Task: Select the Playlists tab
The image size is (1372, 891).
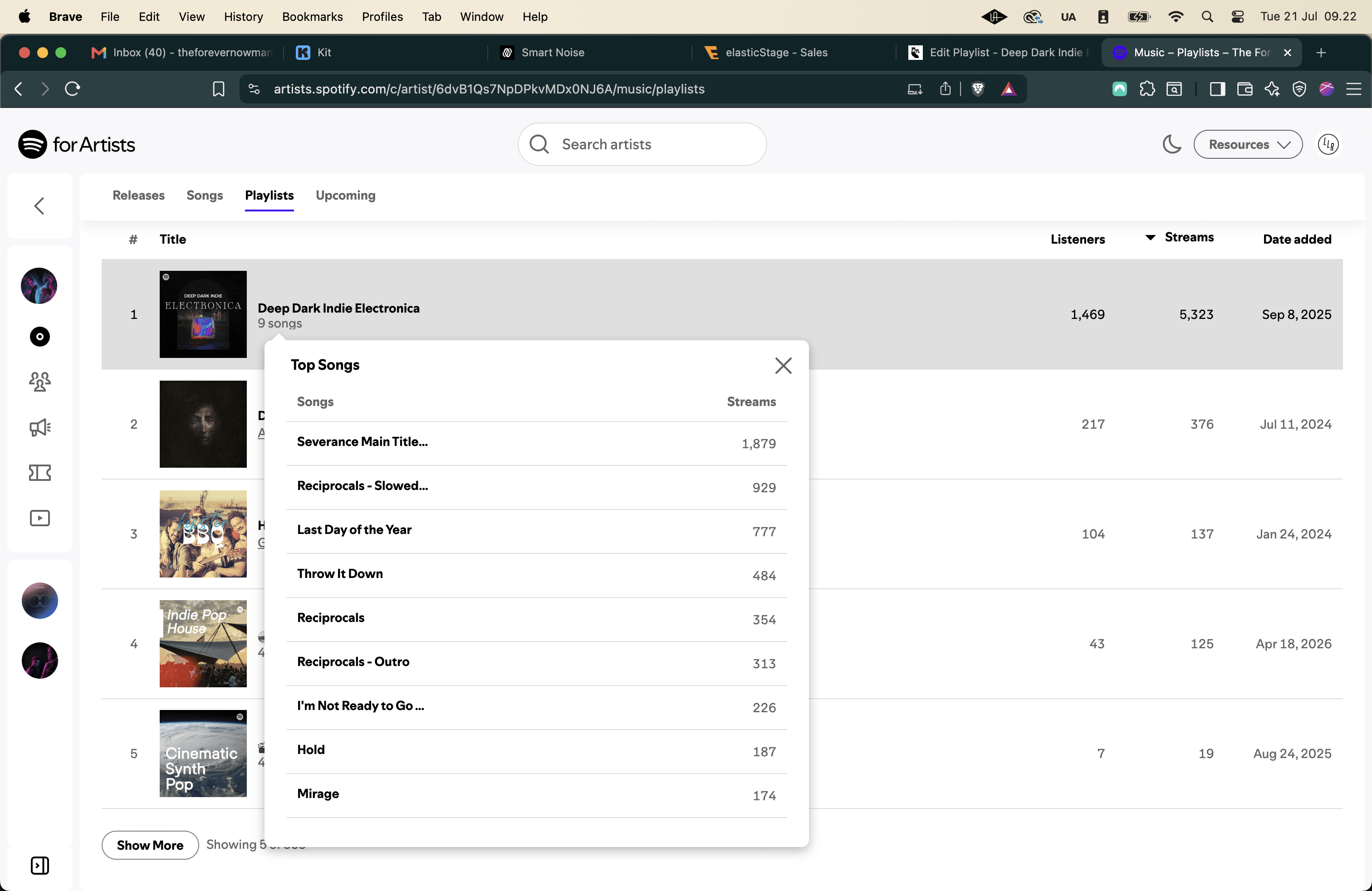Action: click(269, 196)
